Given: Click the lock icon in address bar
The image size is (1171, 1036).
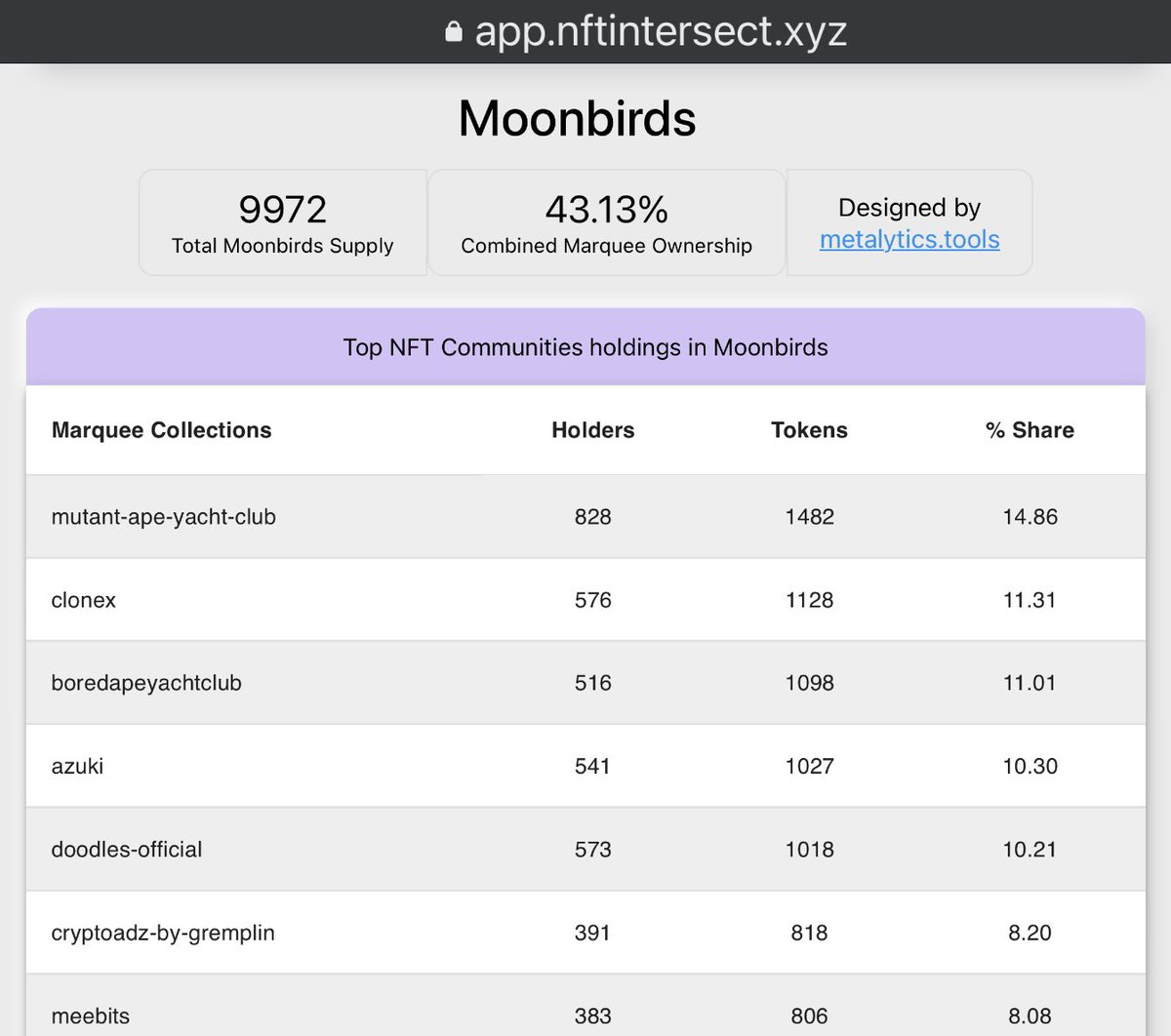Looking at the screenshot, I should tap(453, 32).
